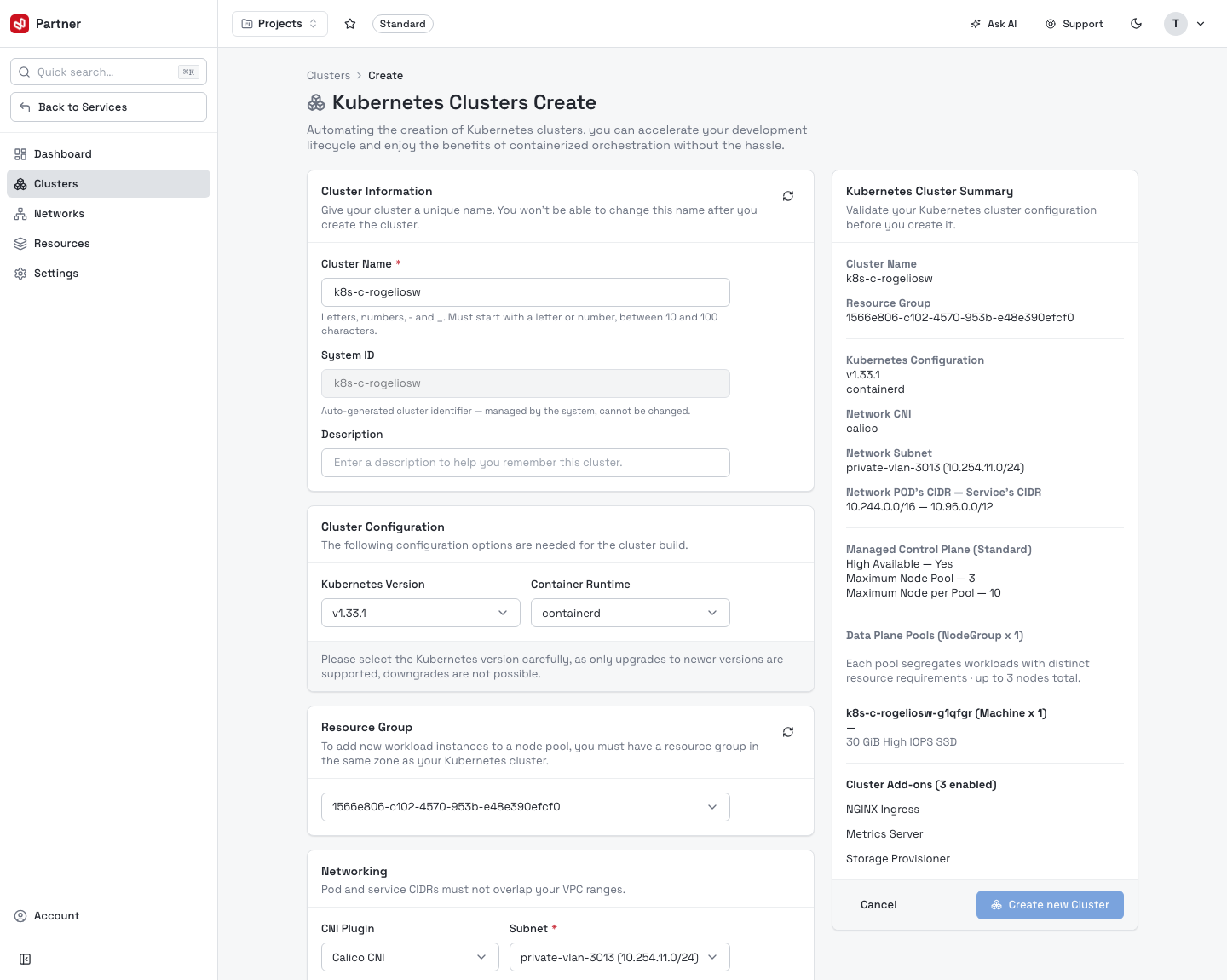Open the Resource Group dropdown
1227x980 pixels.
[x=526, y=807]
